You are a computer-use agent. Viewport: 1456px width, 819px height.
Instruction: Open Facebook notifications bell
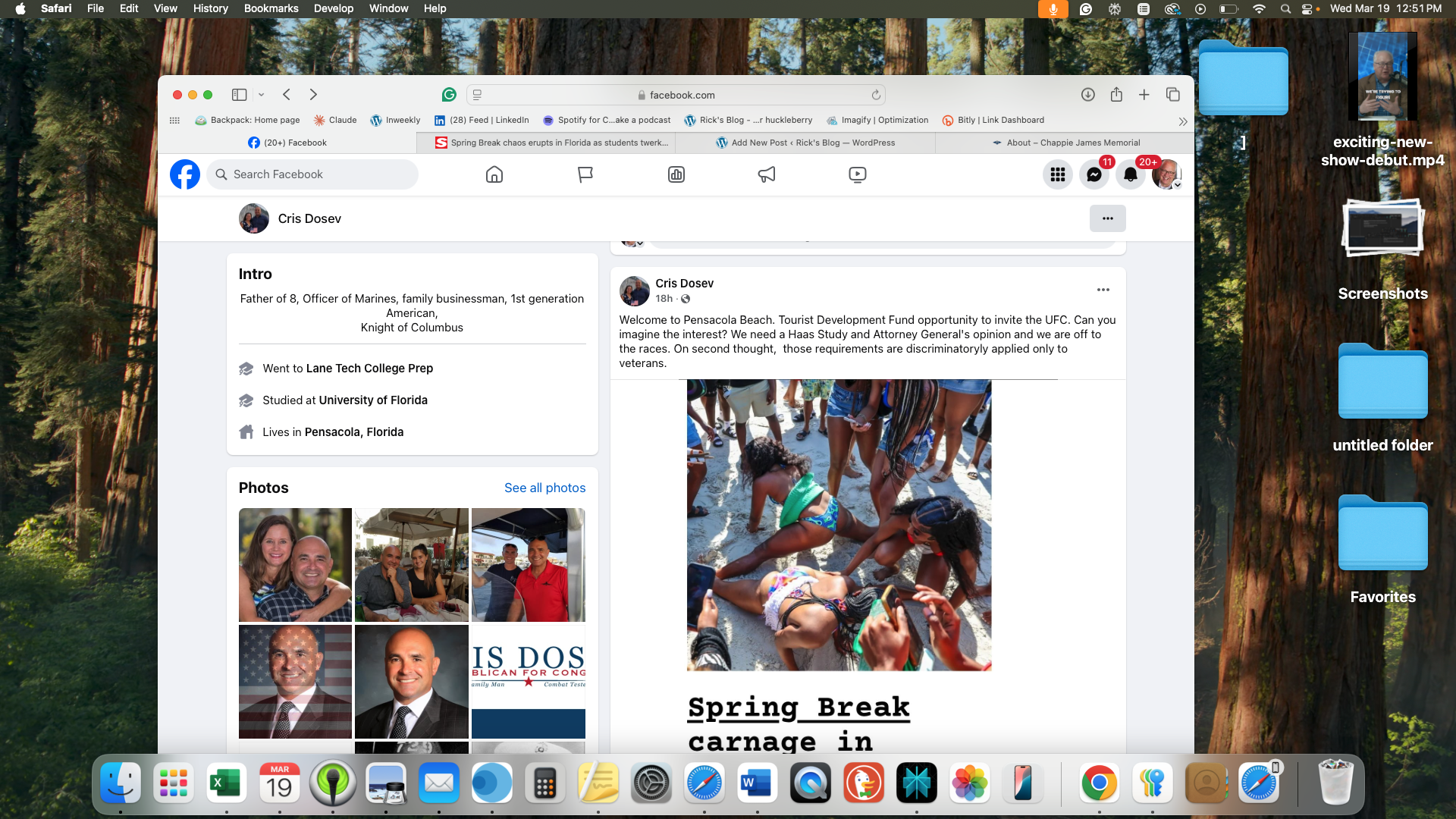[x=1130, y=174]
